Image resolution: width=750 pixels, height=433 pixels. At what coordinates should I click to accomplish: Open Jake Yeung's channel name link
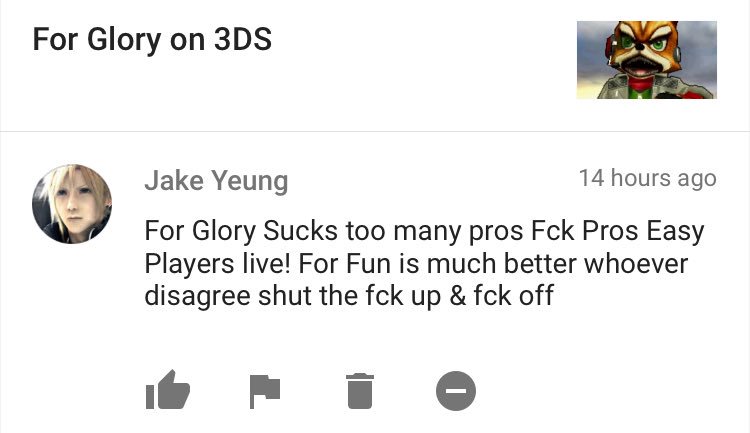[x=216, y=181]
